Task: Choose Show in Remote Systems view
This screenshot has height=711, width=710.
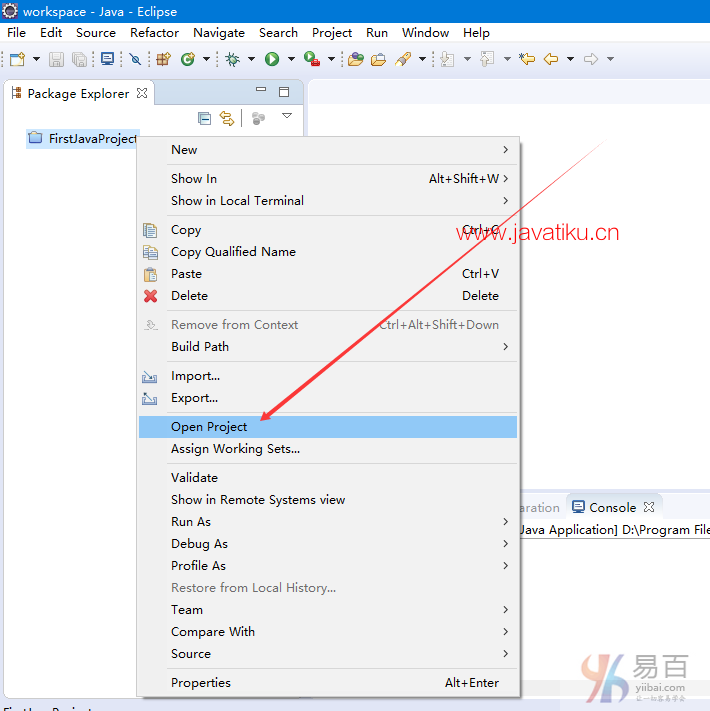Action: (x=328, y=500)
